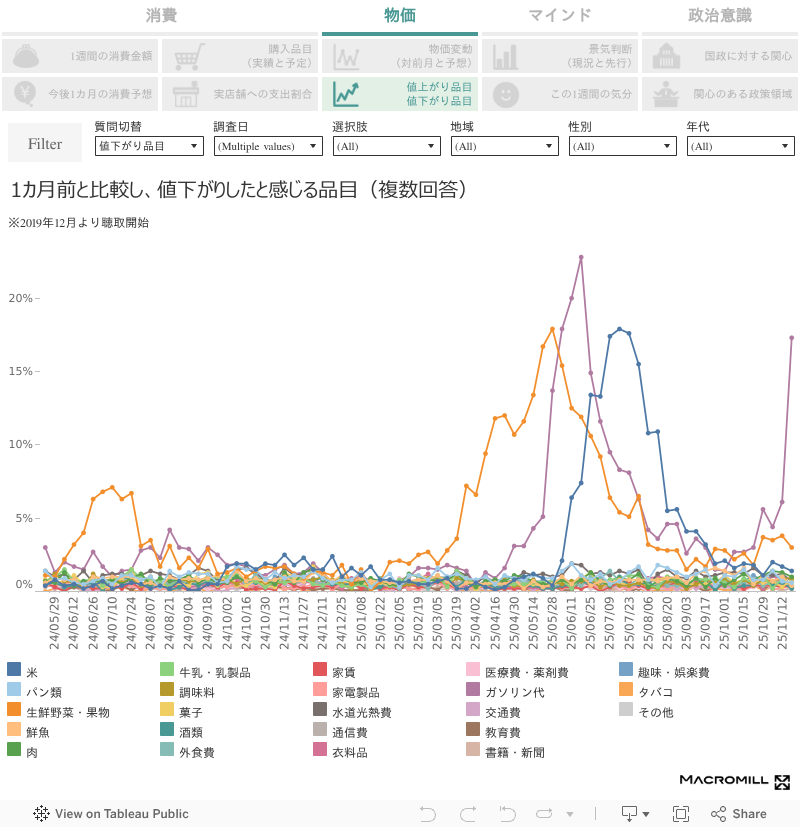Open 国政に対する関心 view

point(719,56)
